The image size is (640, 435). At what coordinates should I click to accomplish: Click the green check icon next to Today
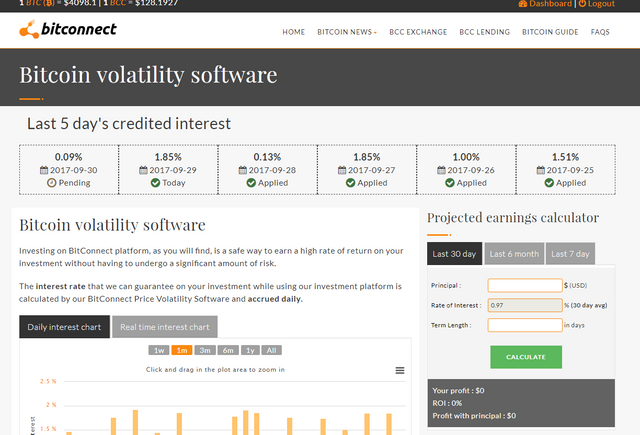click(x=155, y=183)
